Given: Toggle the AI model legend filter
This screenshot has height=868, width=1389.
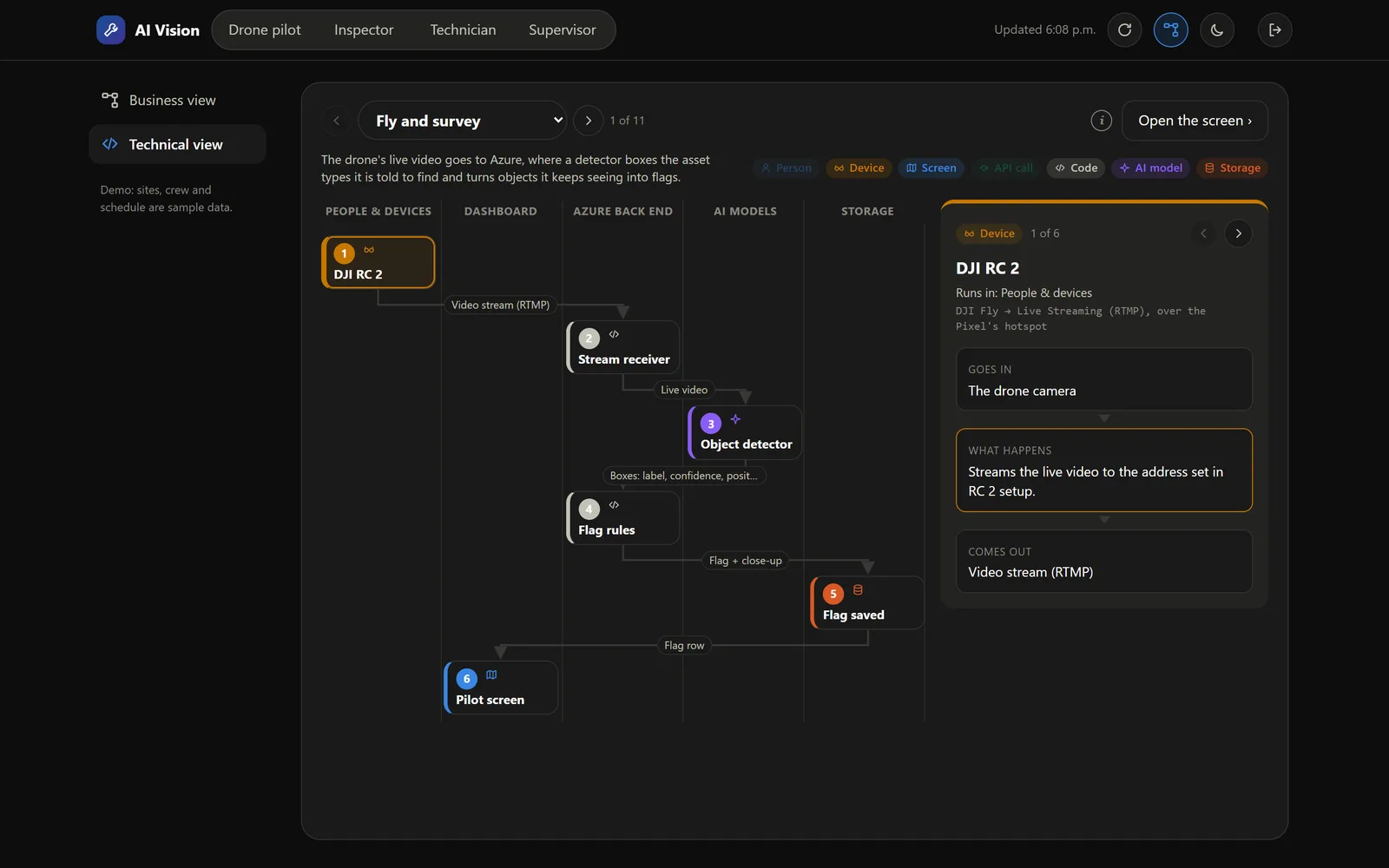Looking at the screenshot, I should tap(1150, 168).
